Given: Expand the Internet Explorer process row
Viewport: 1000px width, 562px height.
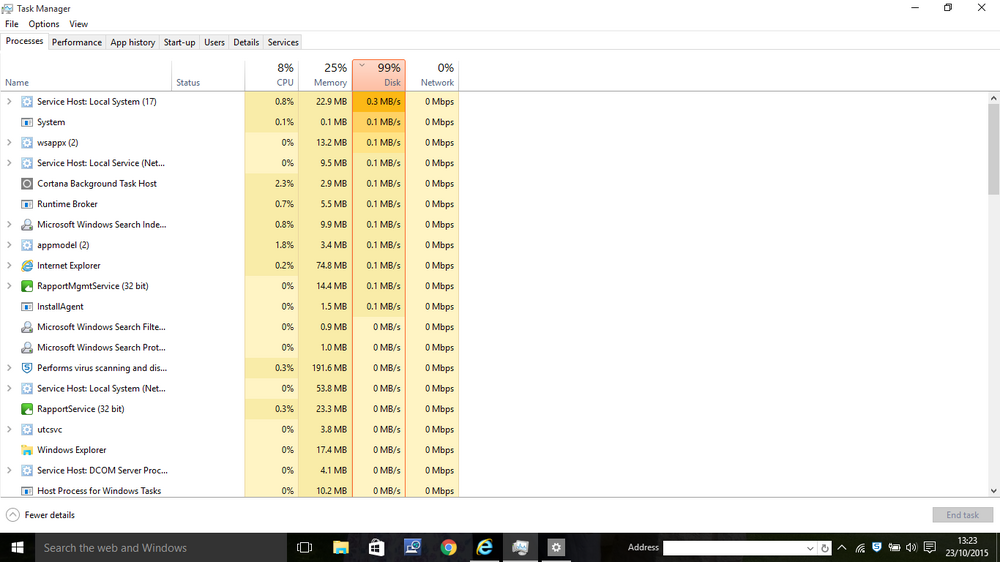Looking at the screenshot, I should coord(9,265).
